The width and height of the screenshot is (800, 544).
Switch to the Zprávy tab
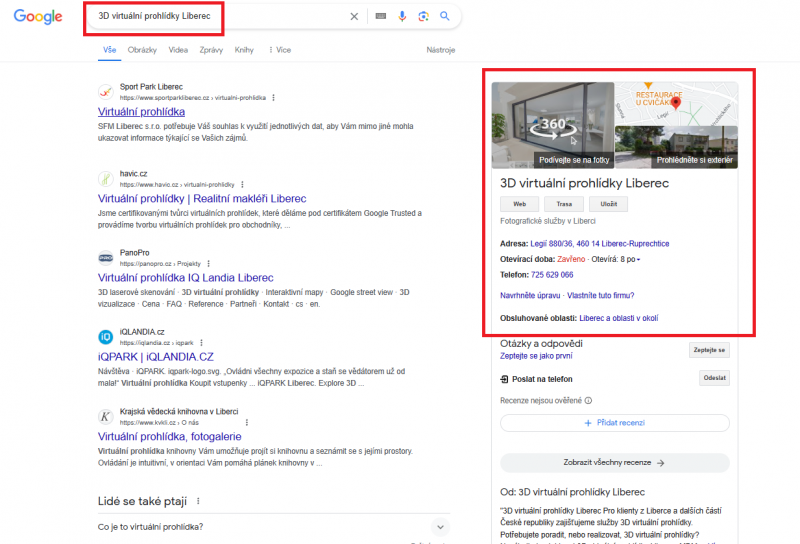211,50
